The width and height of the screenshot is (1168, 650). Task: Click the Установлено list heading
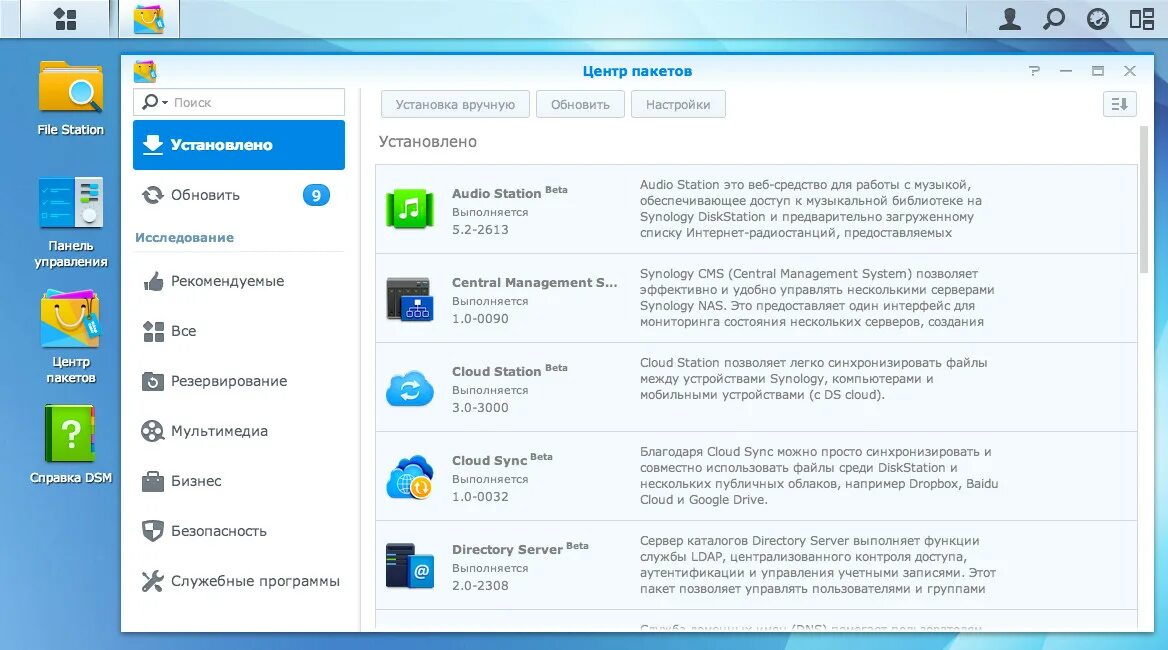[428, 141]
